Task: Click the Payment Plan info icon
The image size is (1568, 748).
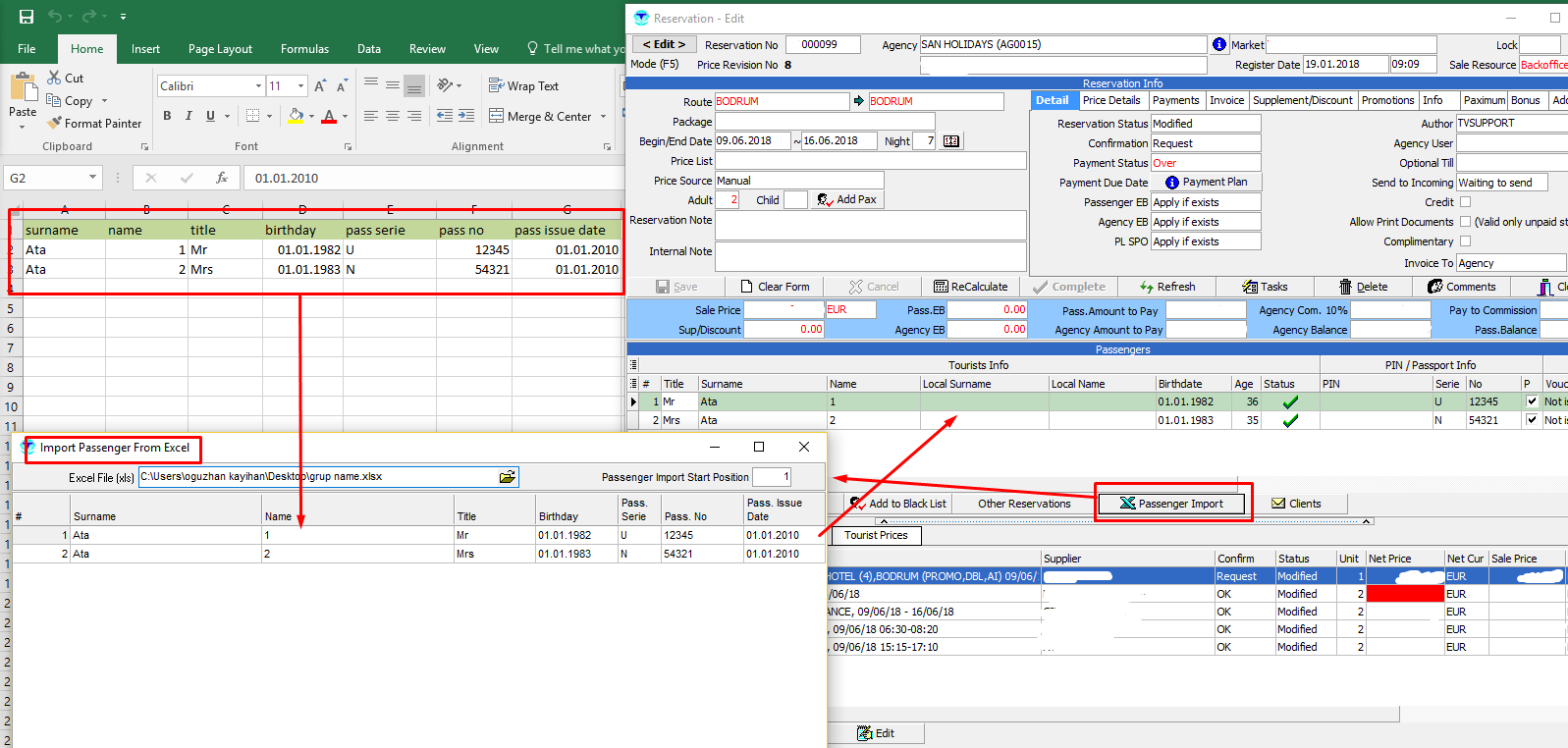Action: [x=1171, y=183]
